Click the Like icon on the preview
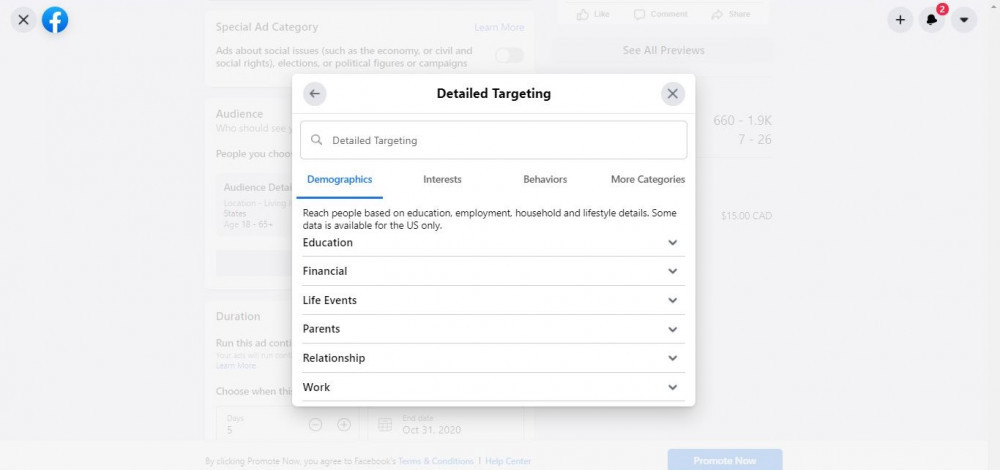The height and width of the screenshot is (470, 1000). coord(582,14)
